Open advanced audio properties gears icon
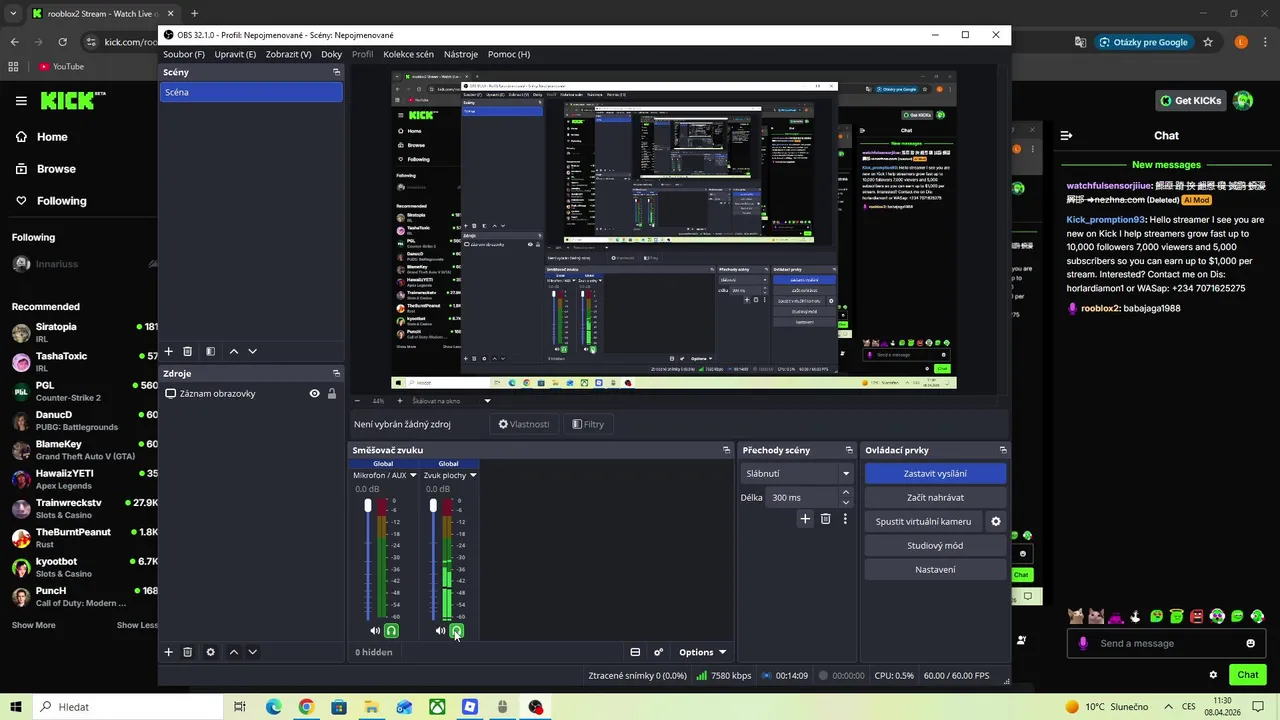 pyautogui.click(x=658, y=652)
